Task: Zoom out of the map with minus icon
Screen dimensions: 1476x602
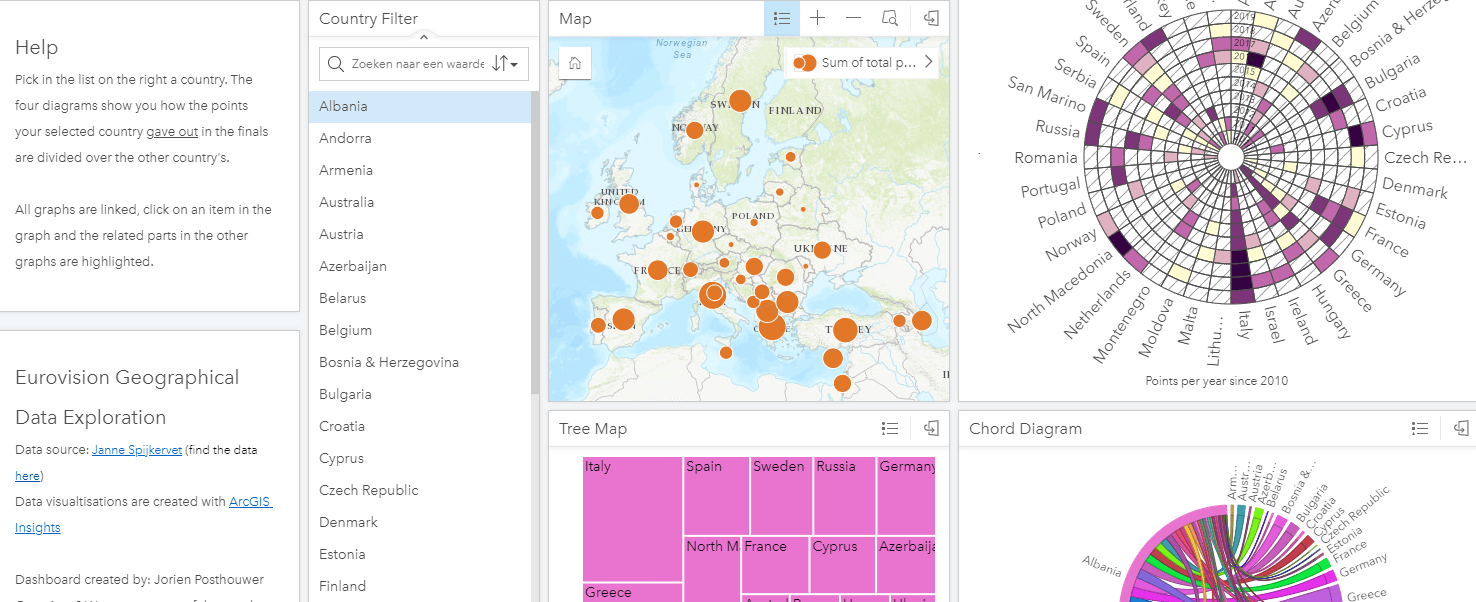Action: click(853, 18)
